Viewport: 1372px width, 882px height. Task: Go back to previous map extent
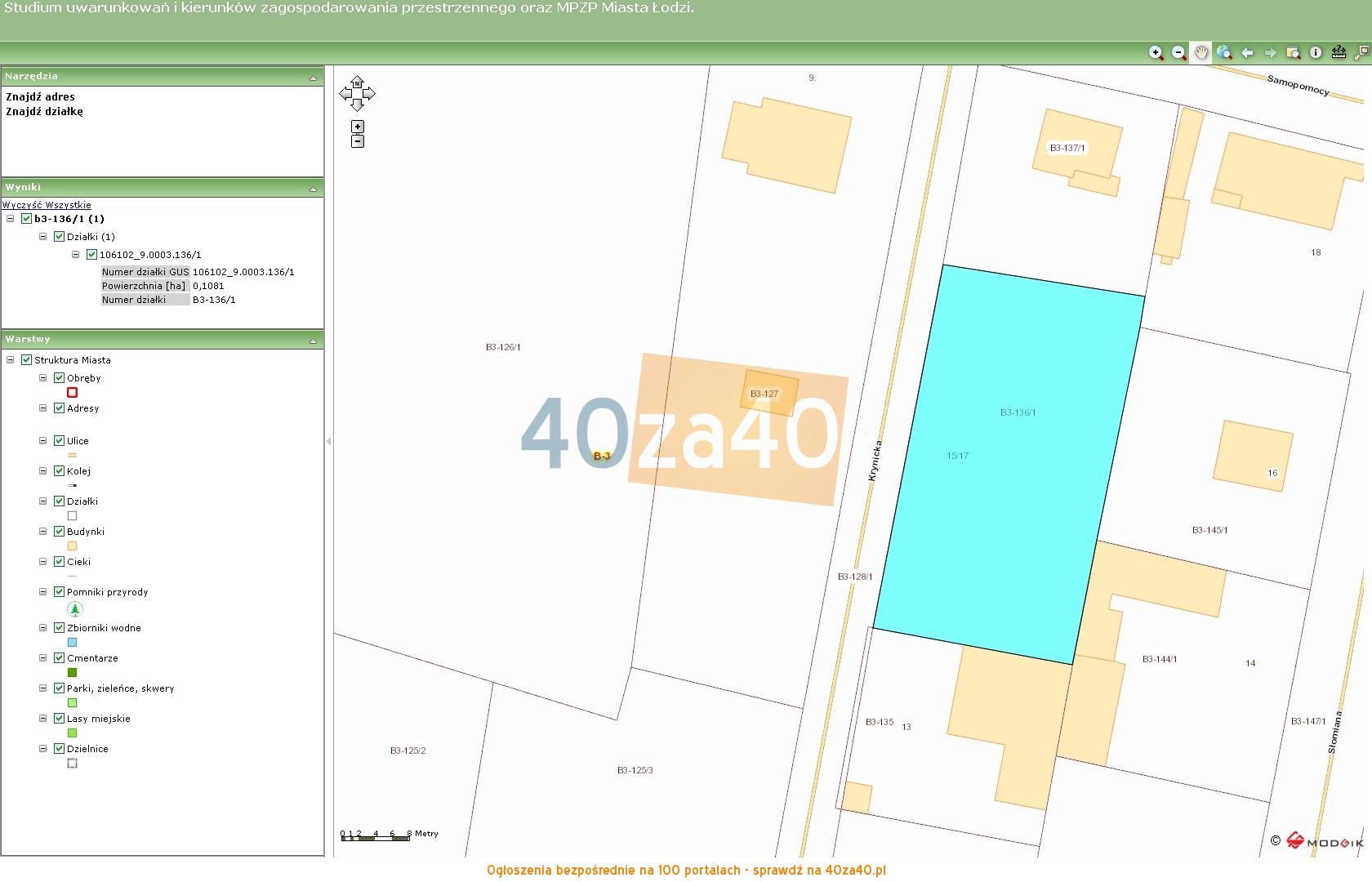[1247, 52]
